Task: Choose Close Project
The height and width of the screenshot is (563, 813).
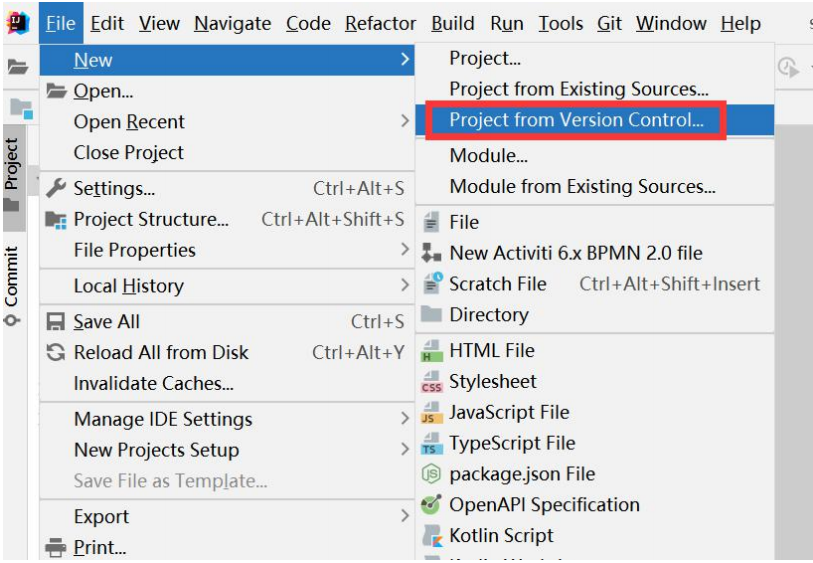Action: click(227, 152)
